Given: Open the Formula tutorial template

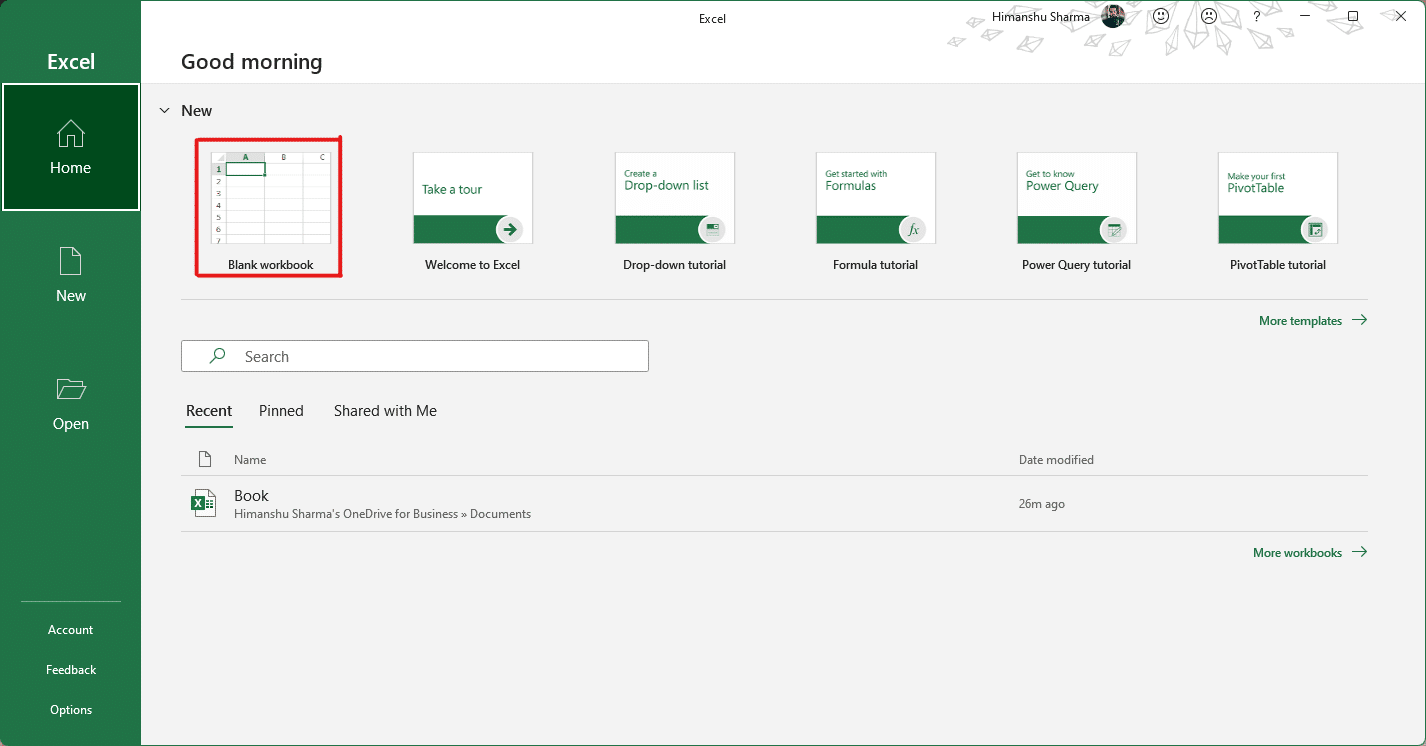Looking at the screenshot, I should click(875, 212).
